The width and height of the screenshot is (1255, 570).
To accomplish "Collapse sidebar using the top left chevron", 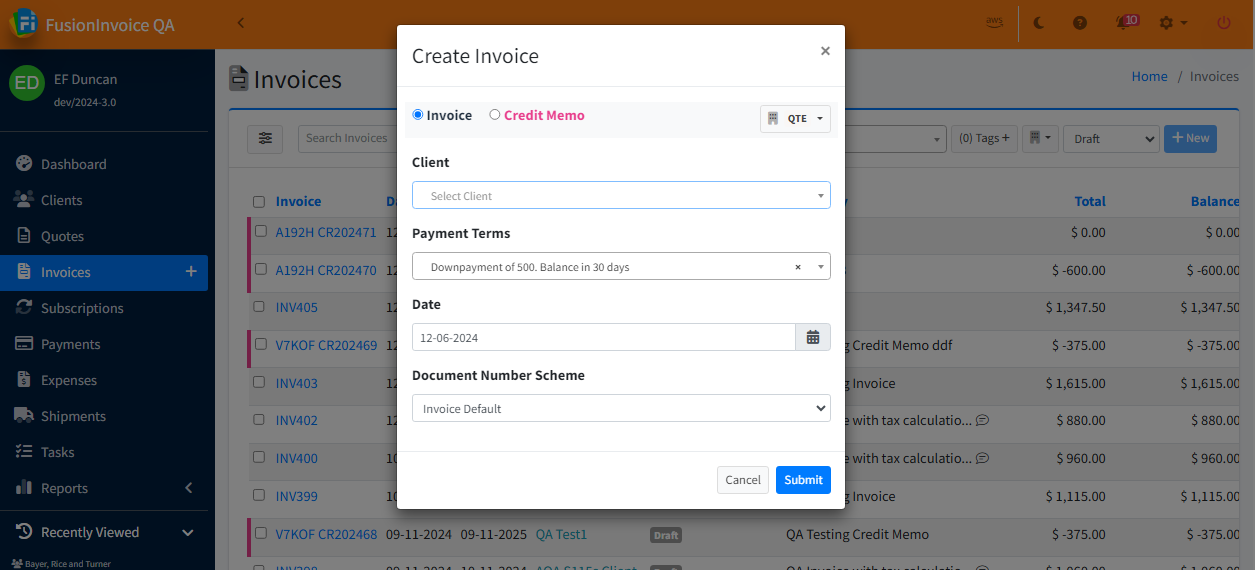I will tap(241, 23).
